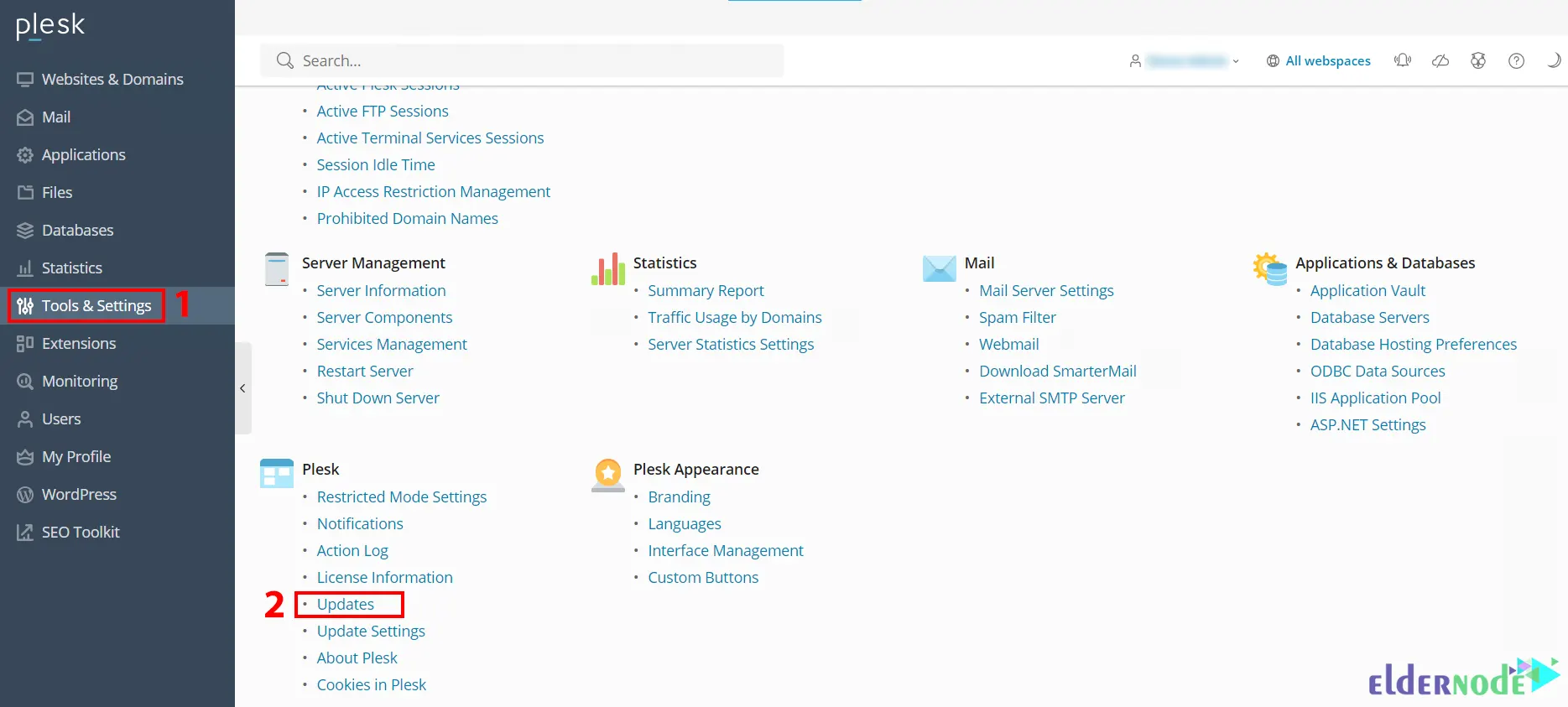Click the Statistics bar chart icon

tap(608, 269)
